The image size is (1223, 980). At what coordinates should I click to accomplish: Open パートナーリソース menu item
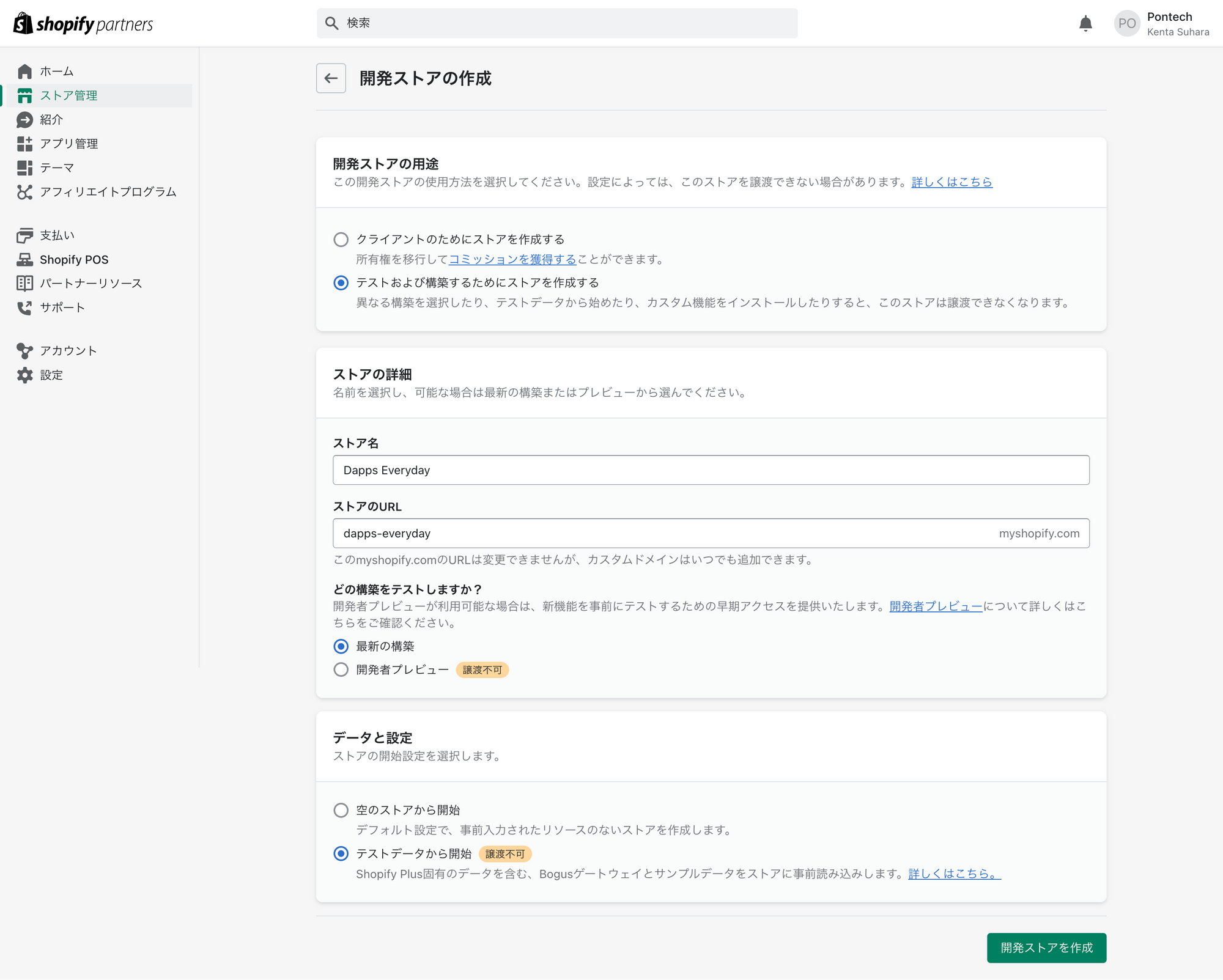[91, 283]
